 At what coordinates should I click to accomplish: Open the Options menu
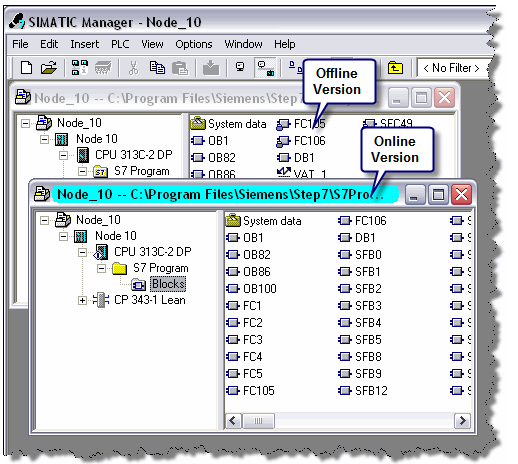coord(194,44)
